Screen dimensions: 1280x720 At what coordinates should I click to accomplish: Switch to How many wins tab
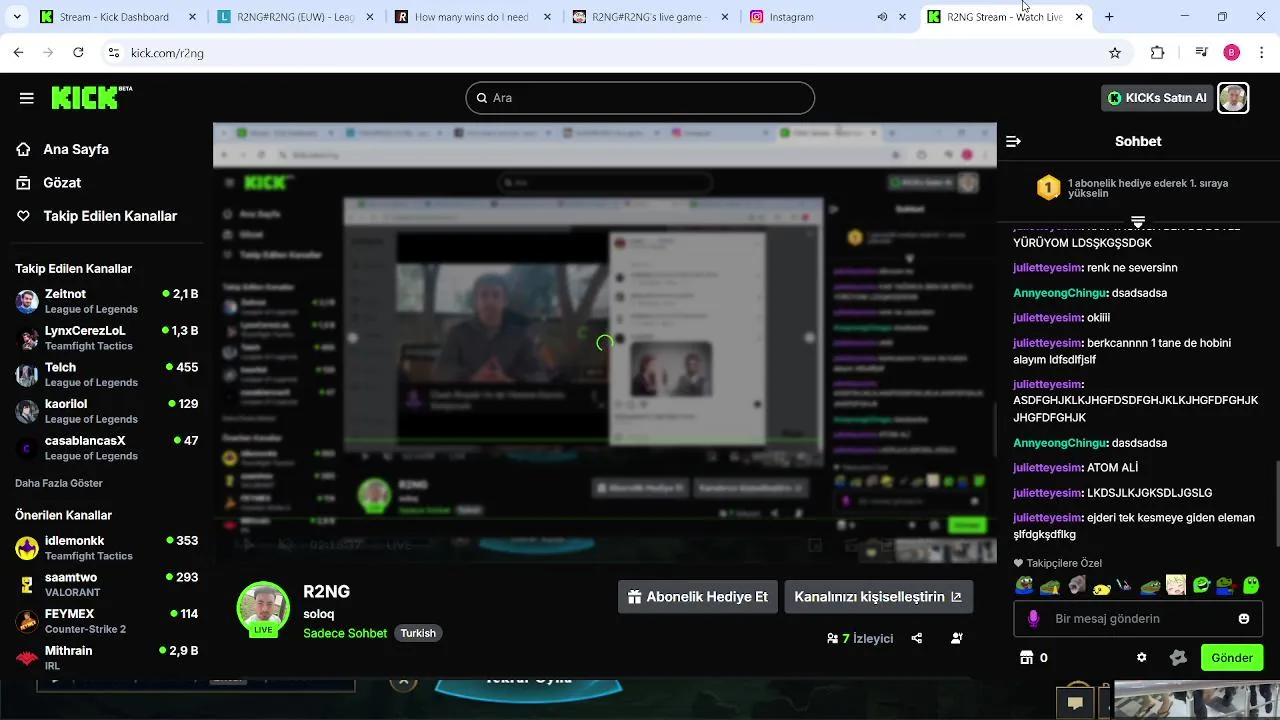[472, 17]
